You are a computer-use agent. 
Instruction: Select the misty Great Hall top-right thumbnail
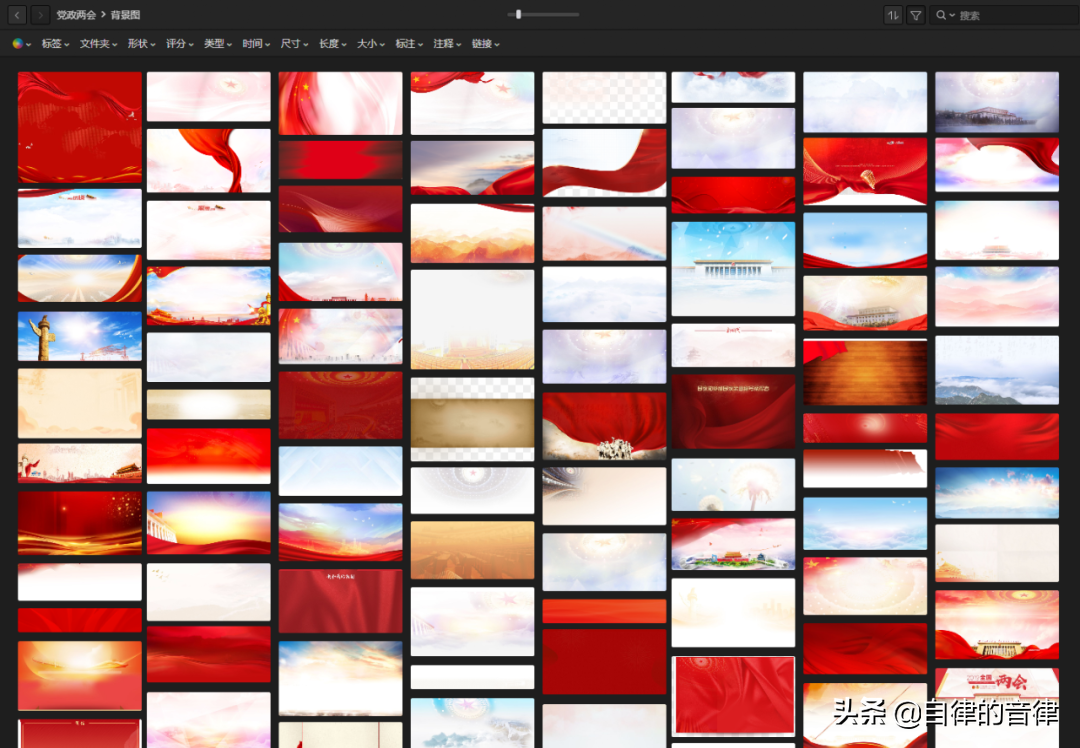coord(997,102)
